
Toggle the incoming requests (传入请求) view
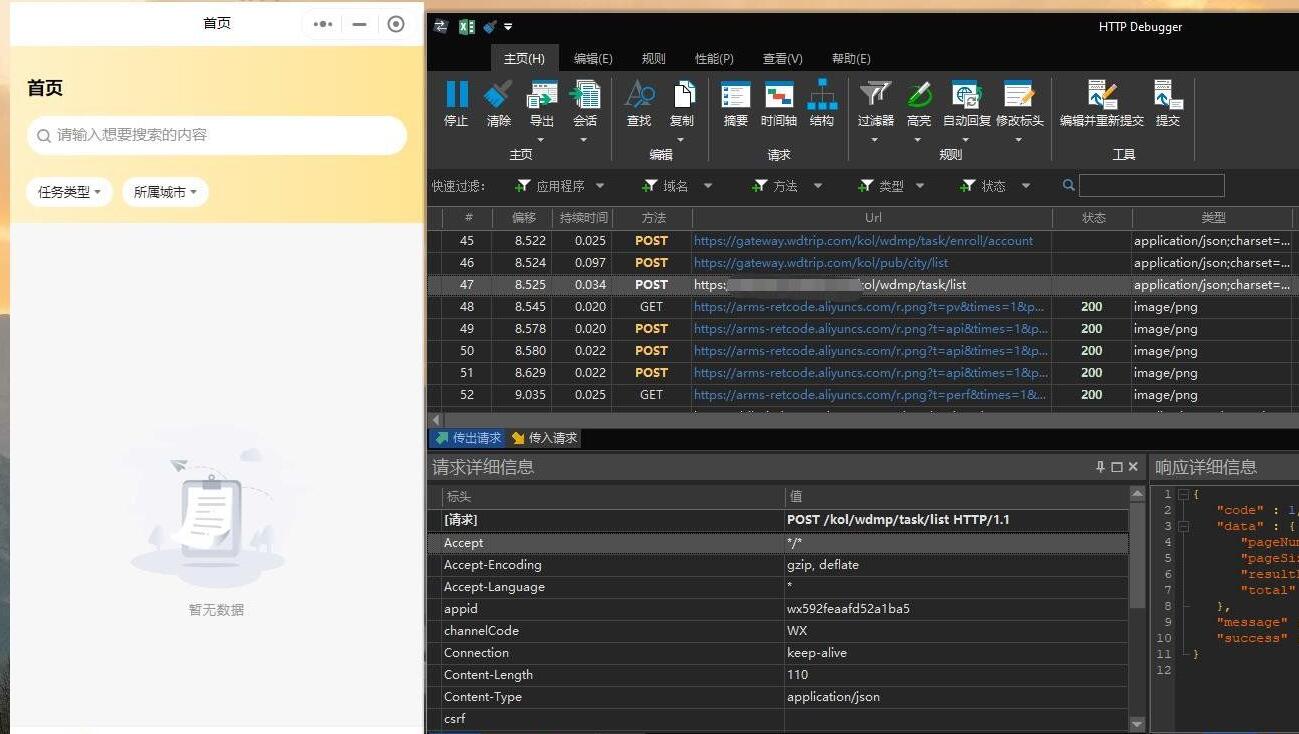click(544, 438)
